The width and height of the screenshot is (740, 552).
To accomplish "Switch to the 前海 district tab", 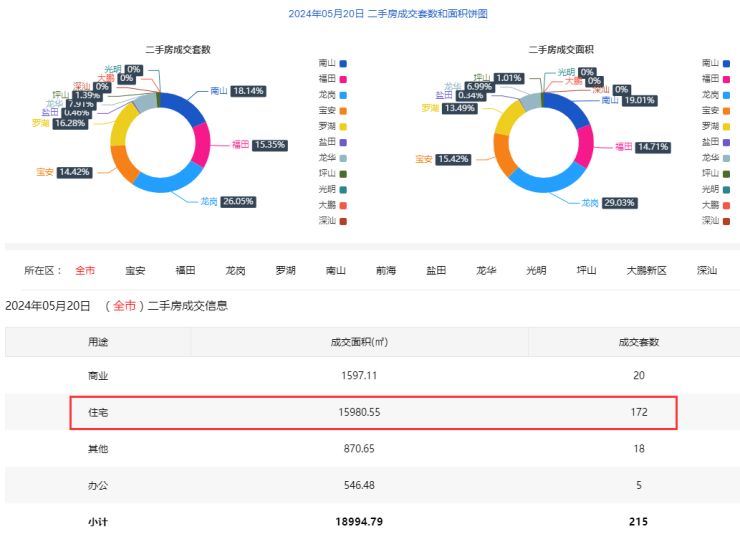I will pos(386,270).
